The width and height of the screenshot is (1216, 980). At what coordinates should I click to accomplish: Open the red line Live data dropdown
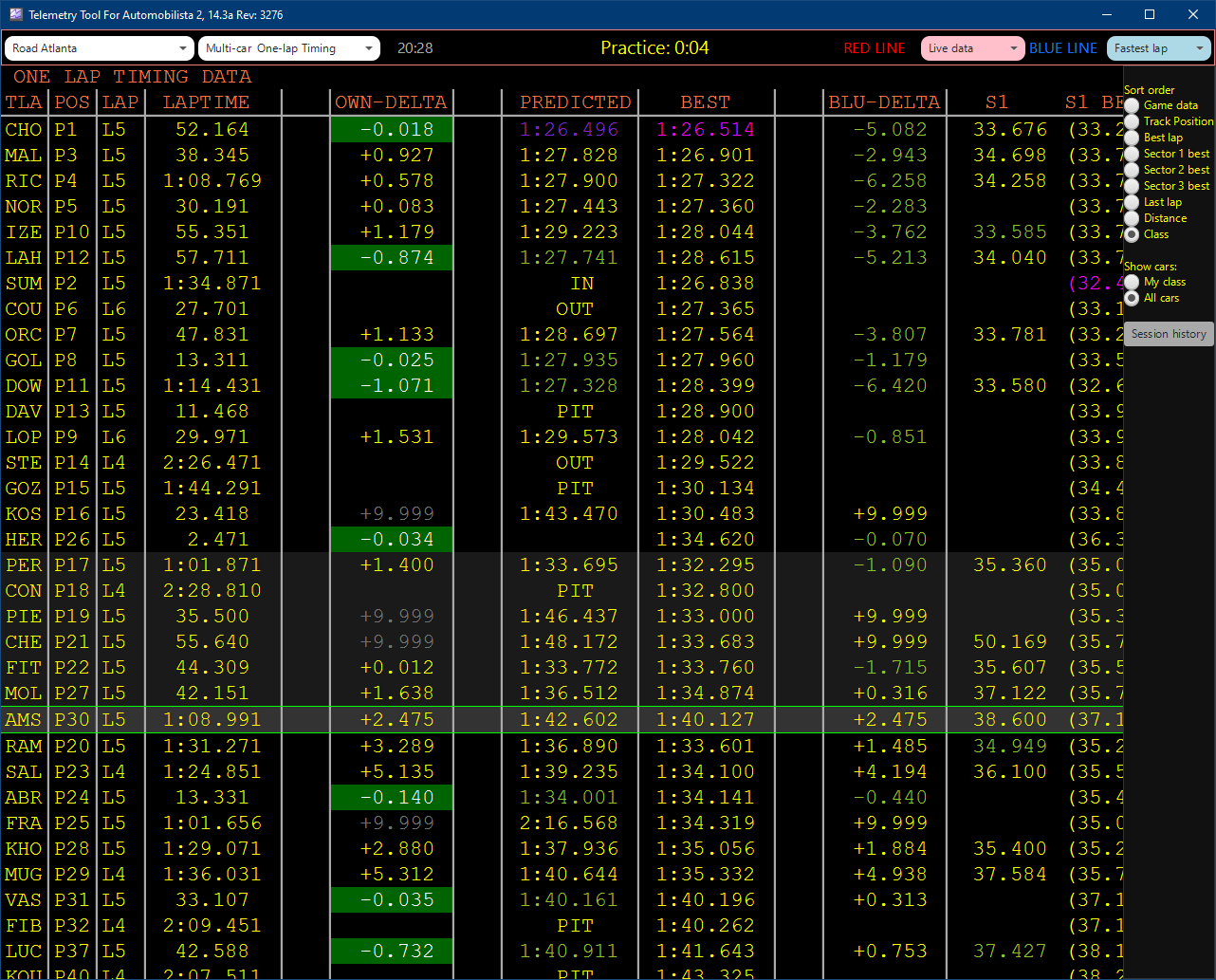click(973, 48)
